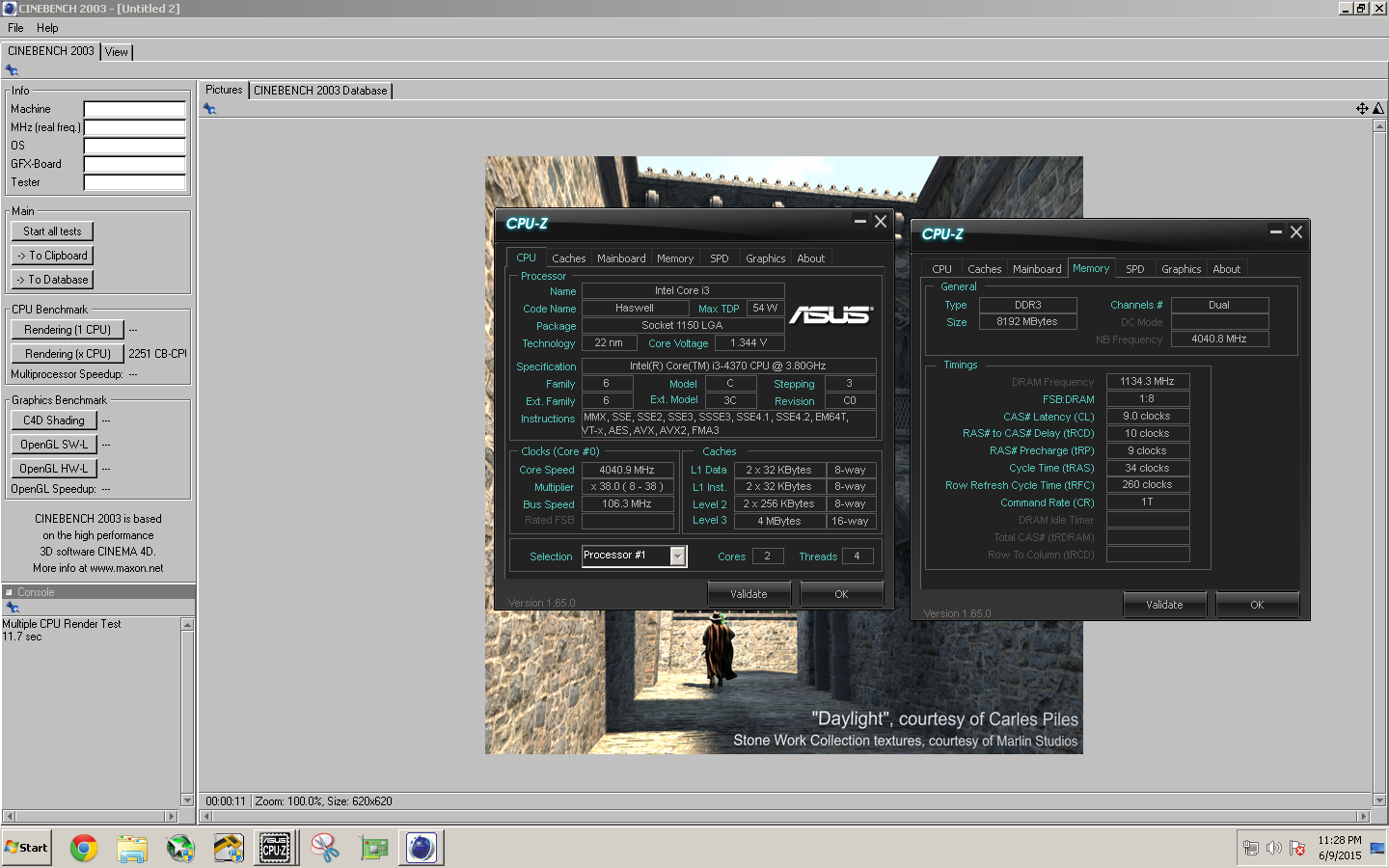Image resolution: width=1389 pixels, height=868 pixels.
Task: Click the Start all tests button
Action: (52, 231)
